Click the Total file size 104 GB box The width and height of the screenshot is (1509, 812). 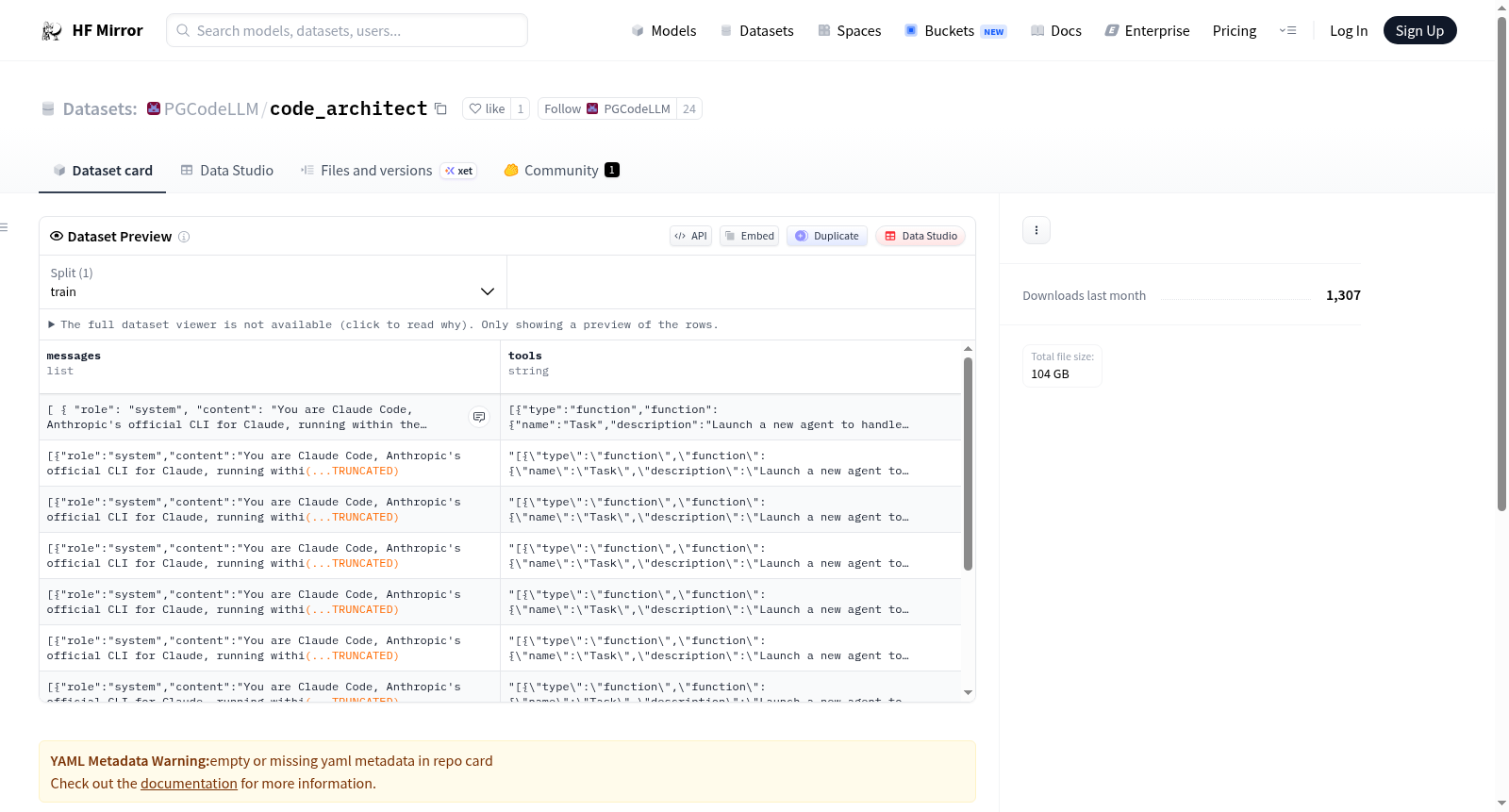click(x=1062, y=366)
